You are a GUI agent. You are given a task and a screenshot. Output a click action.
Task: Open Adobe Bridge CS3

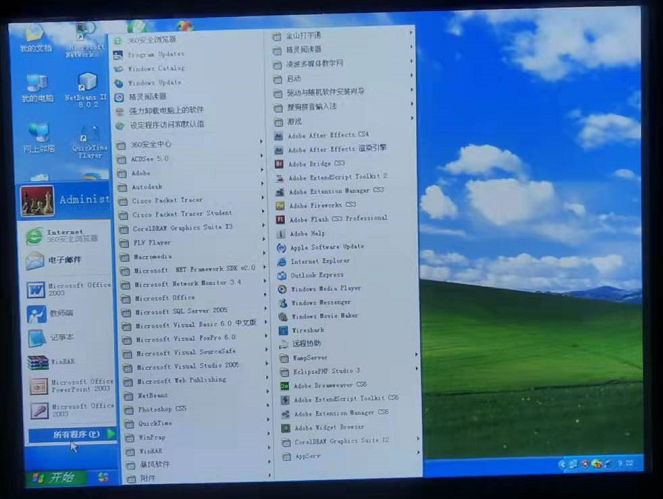click(316, 163)
